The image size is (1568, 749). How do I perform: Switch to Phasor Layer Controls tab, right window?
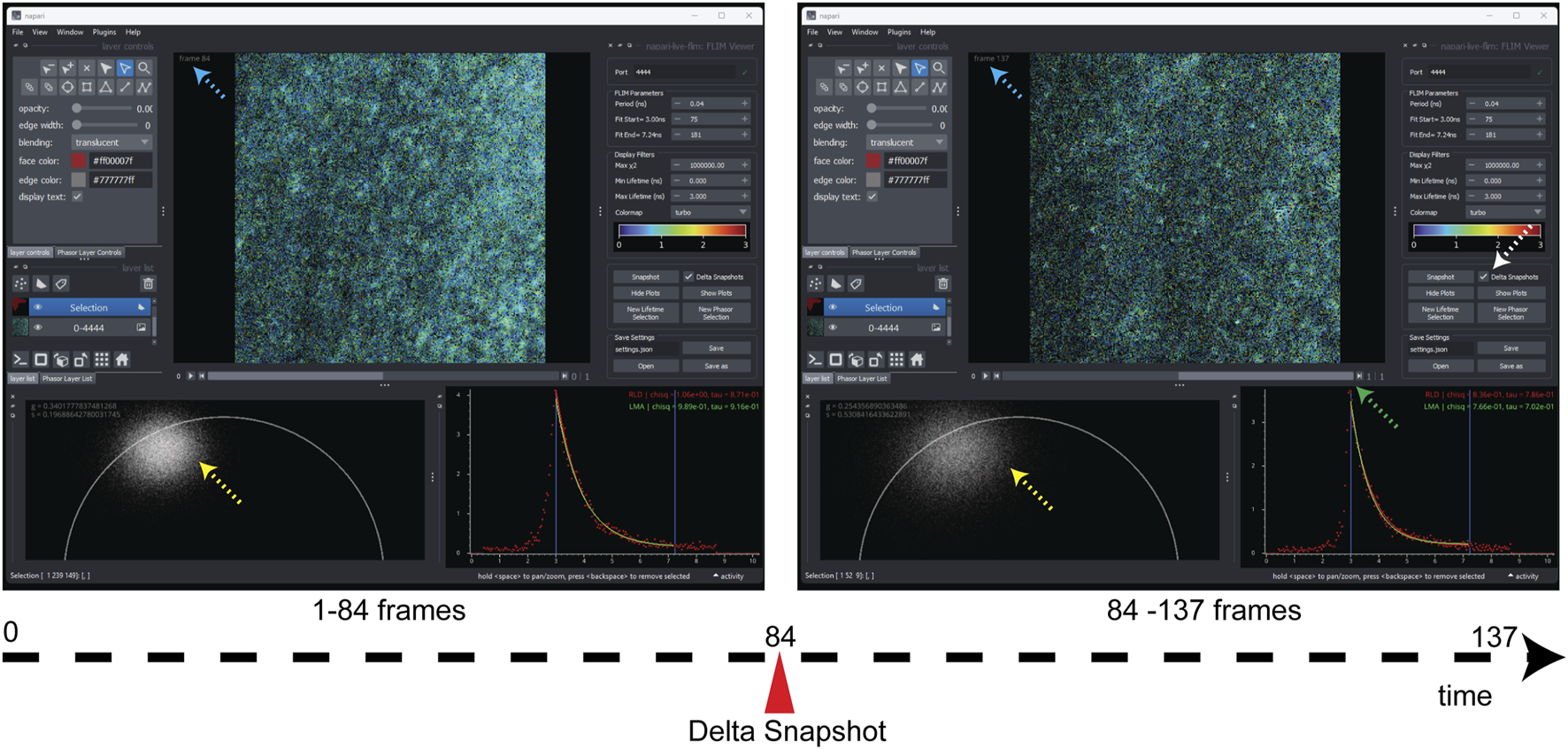click(x=884, y=252)
